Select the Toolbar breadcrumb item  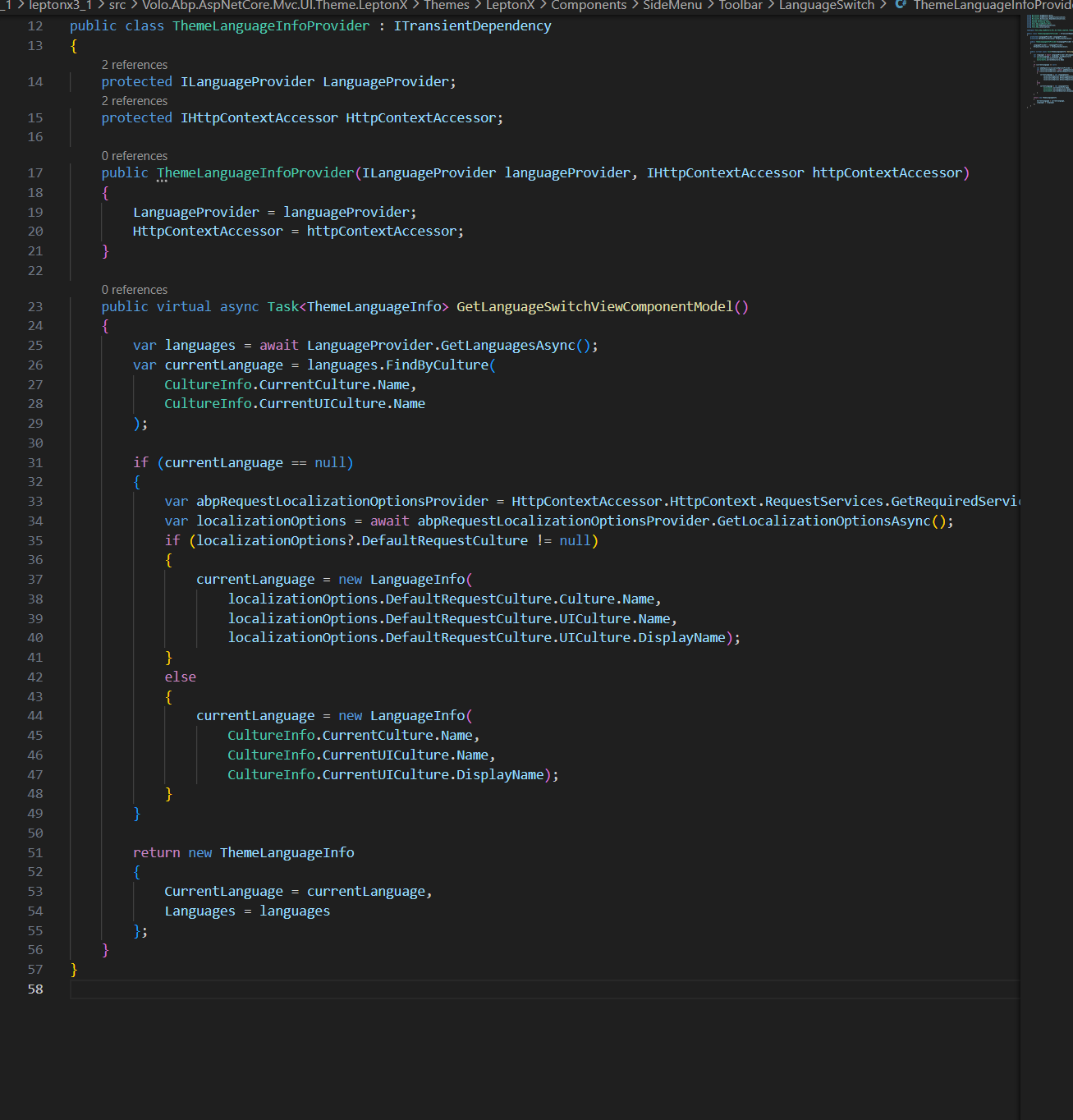pyautogui.click(x=741, y=6)
